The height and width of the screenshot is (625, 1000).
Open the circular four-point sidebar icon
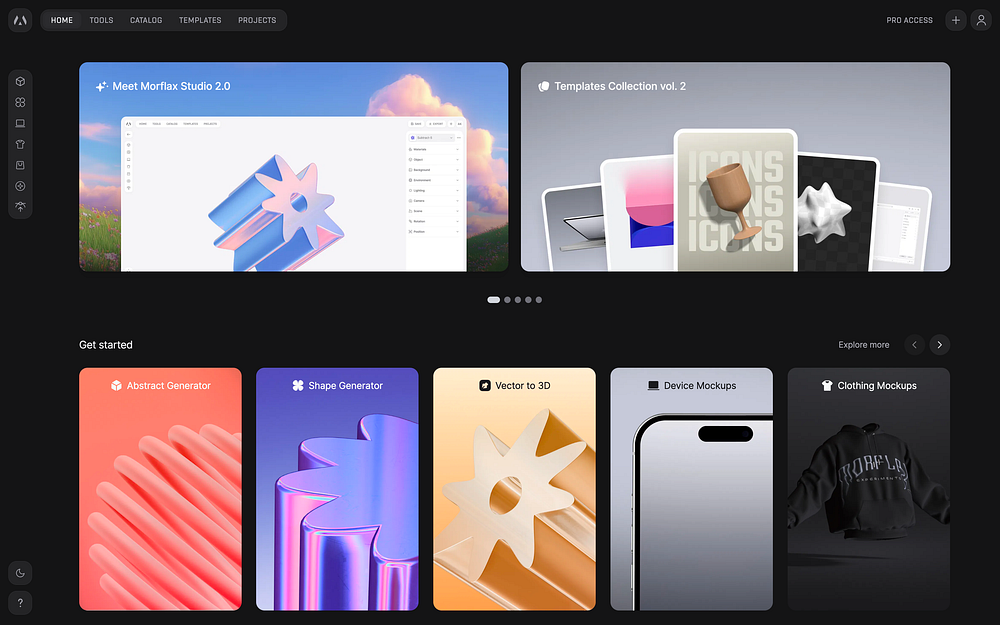(20, 186)
